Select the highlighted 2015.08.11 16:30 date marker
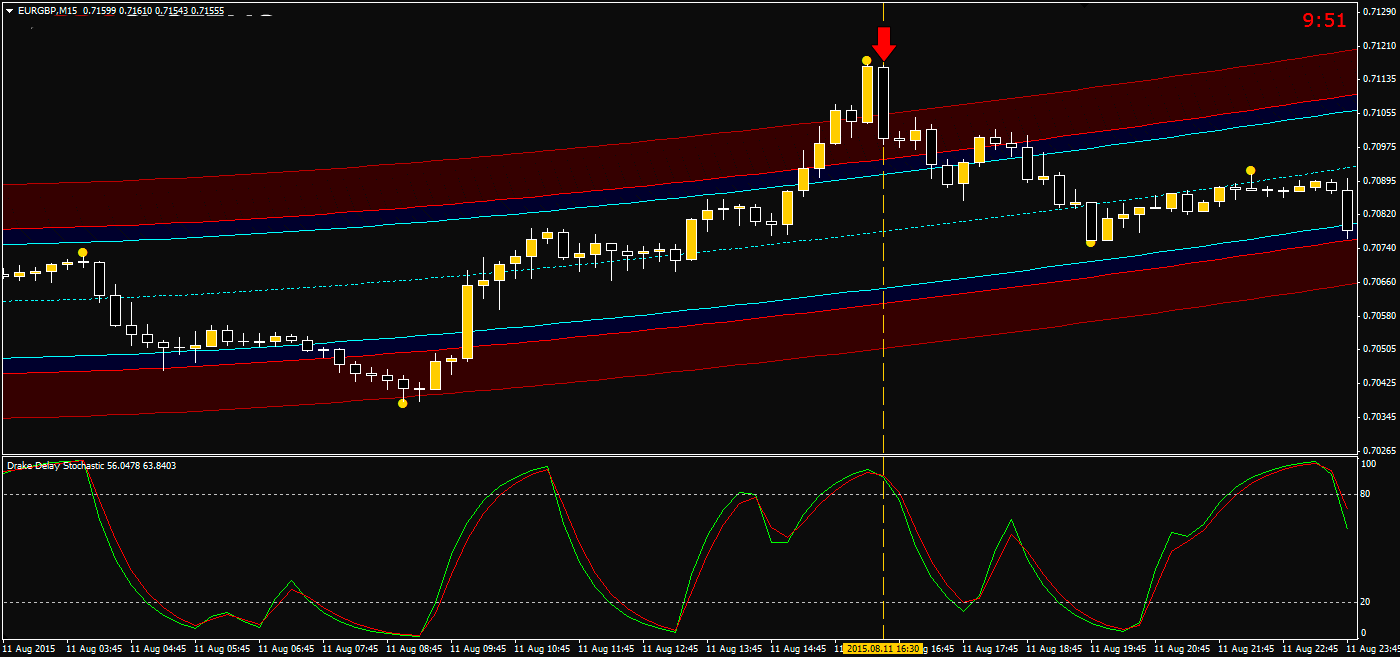The height and width of the screenshot is (657, 1400). pyautogui.click(x=881, y=649)
